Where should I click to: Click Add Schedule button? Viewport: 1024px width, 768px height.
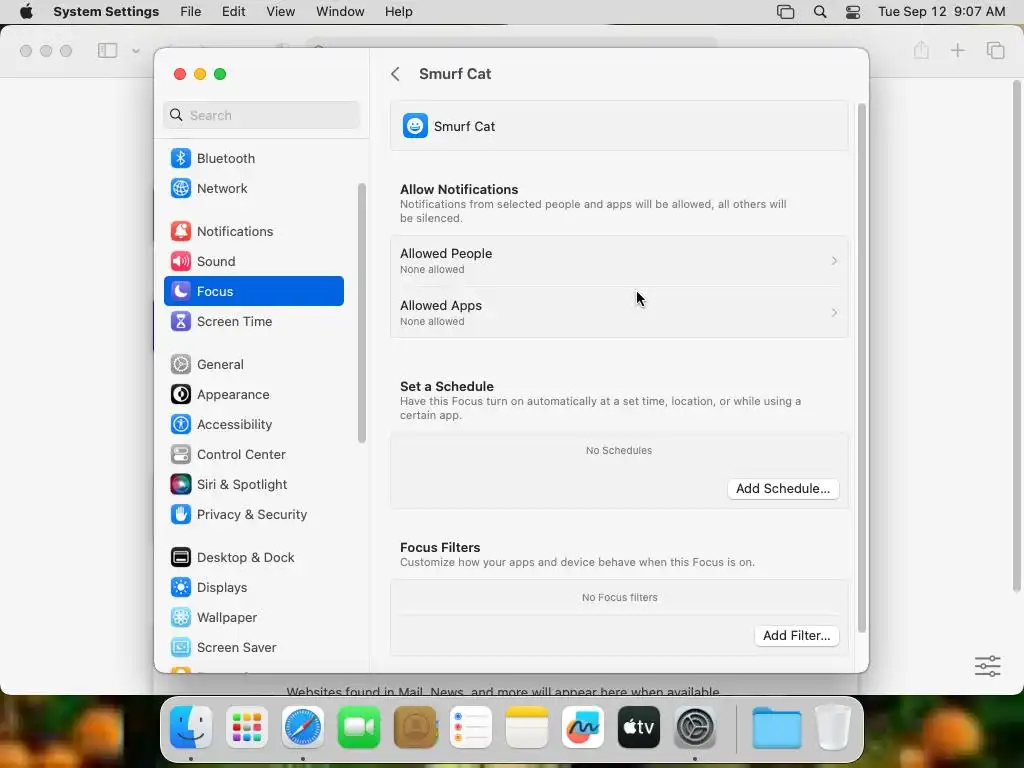(783, 488)
